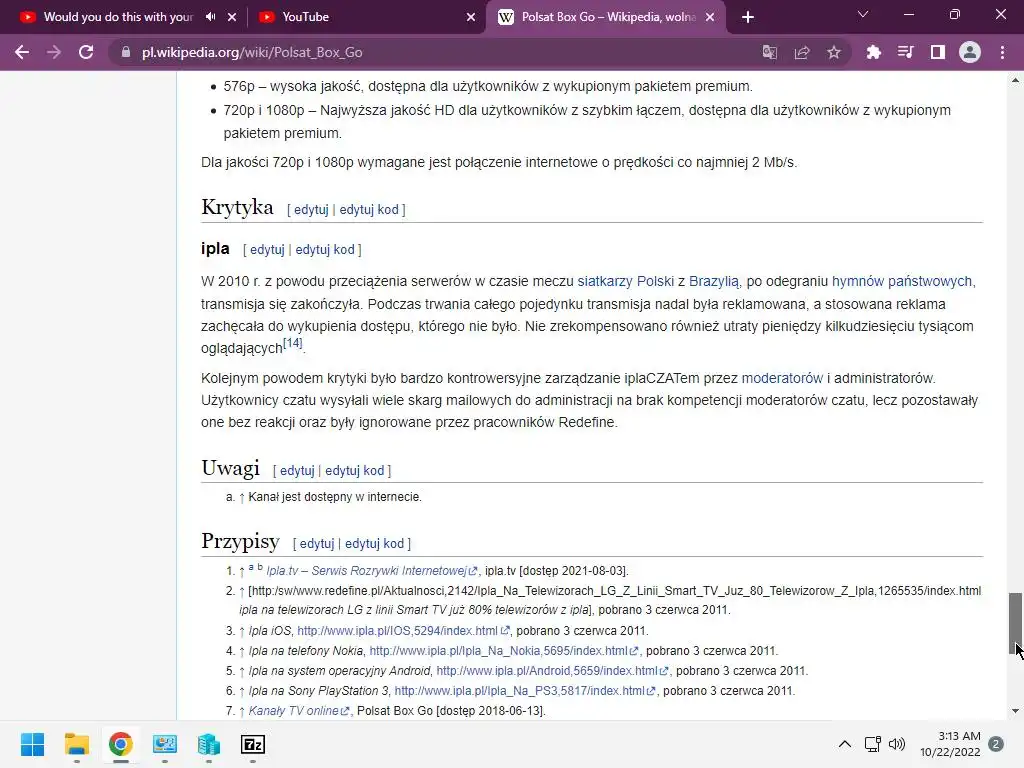Viewport: 1024px width, 768px height.
Task: Mute the tab playing audio
Action: [x=210, y=17]
